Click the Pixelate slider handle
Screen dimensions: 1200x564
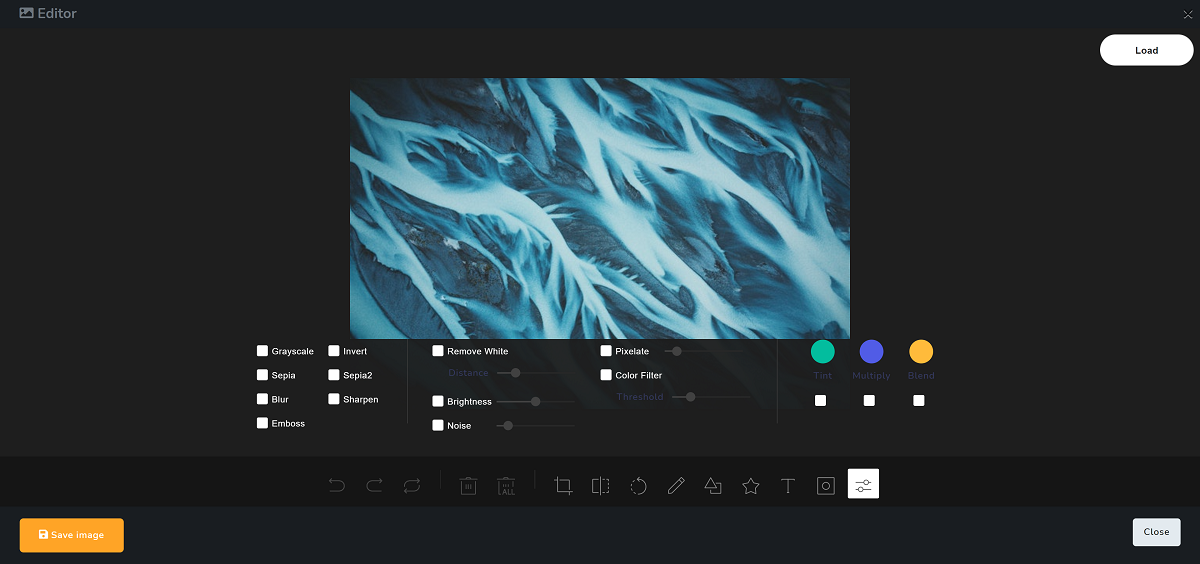[677, 351]
